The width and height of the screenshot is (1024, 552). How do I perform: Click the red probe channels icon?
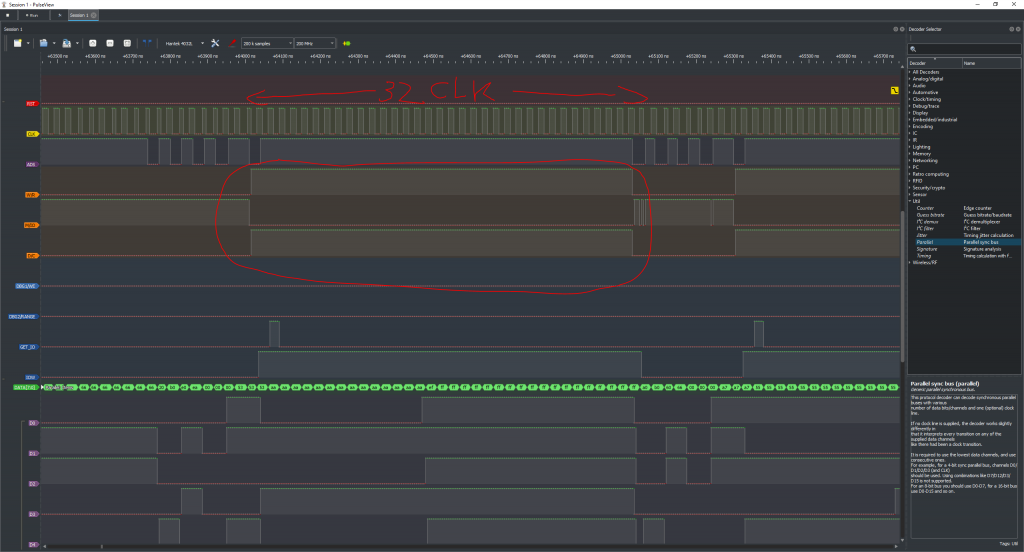pos(232,43)
